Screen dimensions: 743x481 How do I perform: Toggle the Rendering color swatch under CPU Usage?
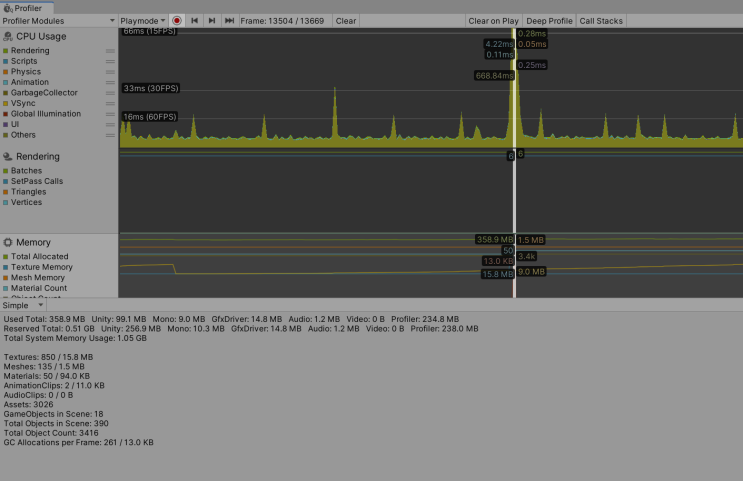click(6, 51)
